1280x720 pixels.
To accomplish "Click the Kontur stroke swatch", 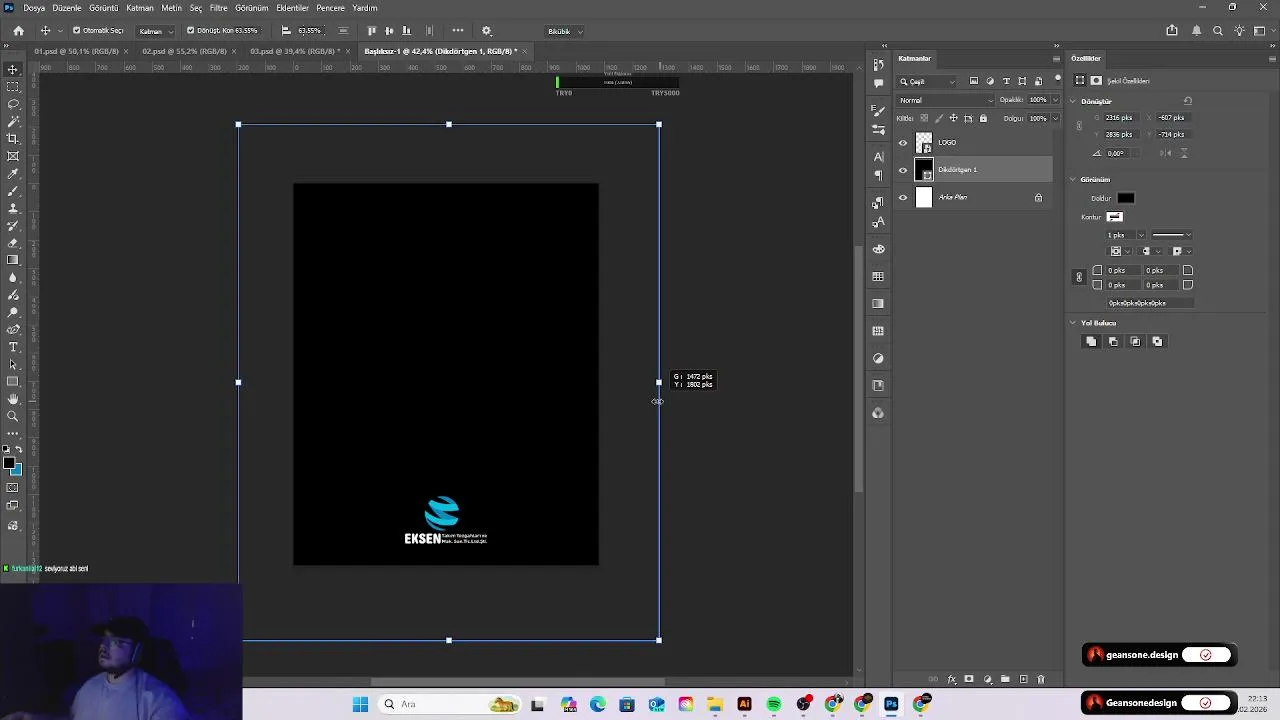I will point(1115,217).
